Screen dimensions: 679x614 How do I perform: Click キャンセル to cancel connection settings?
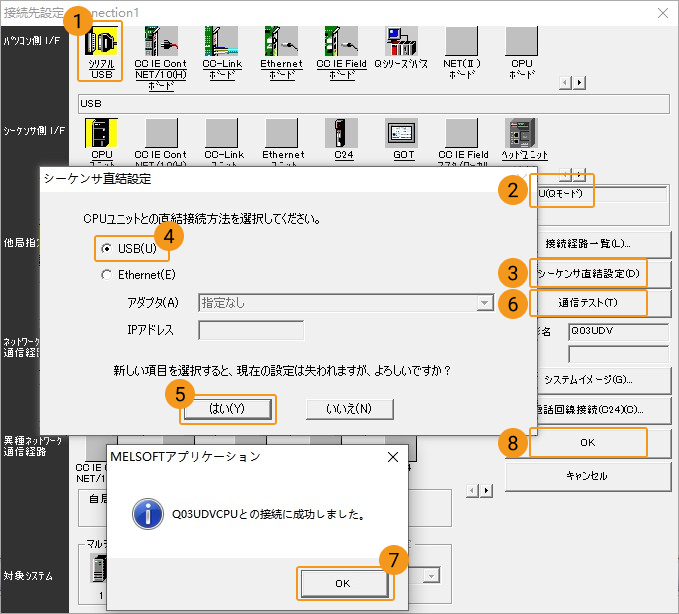588,476
